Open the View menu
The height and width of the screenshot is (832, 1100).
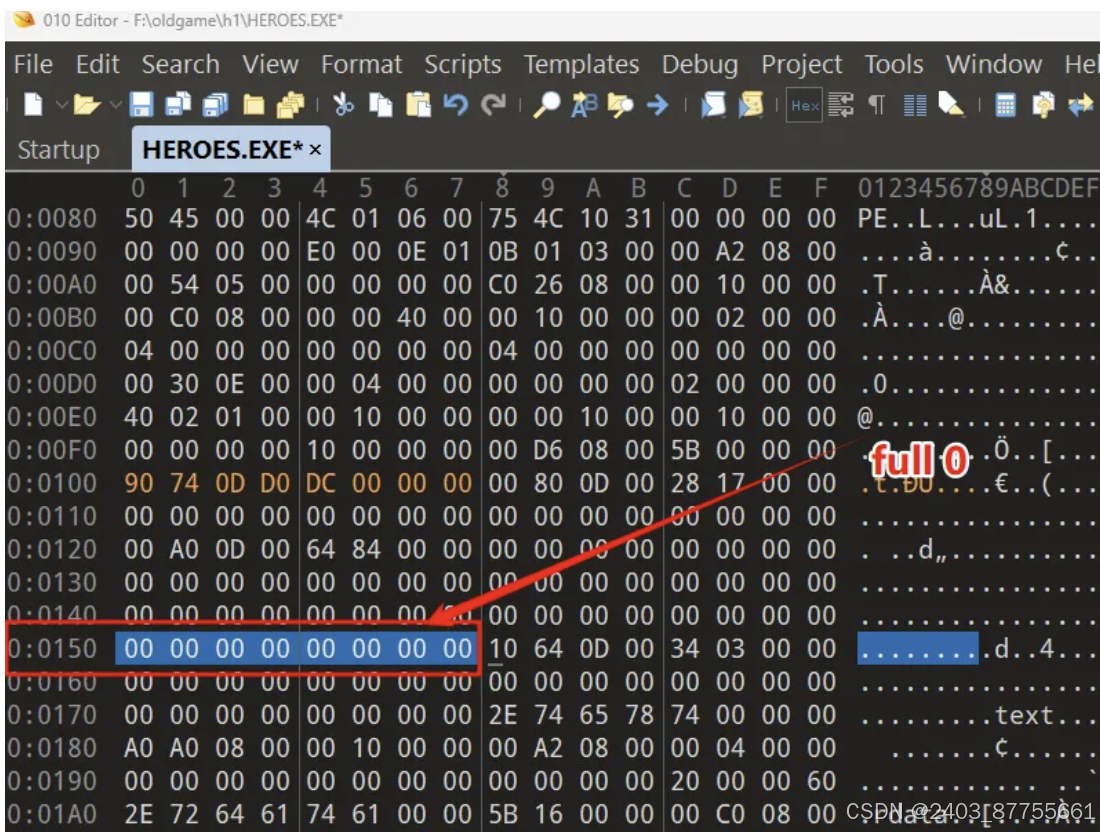270,65
